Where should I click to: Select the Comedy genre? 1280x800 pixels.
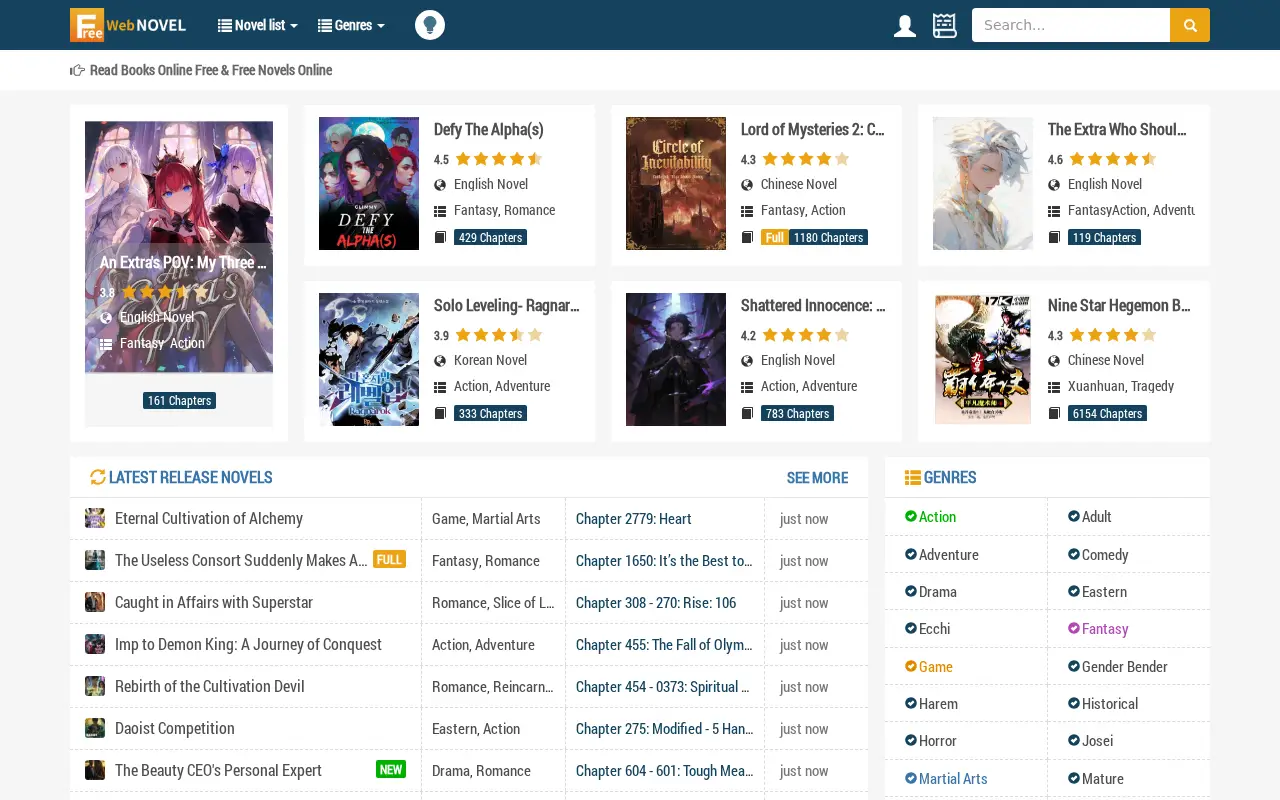click(1098, 554)
